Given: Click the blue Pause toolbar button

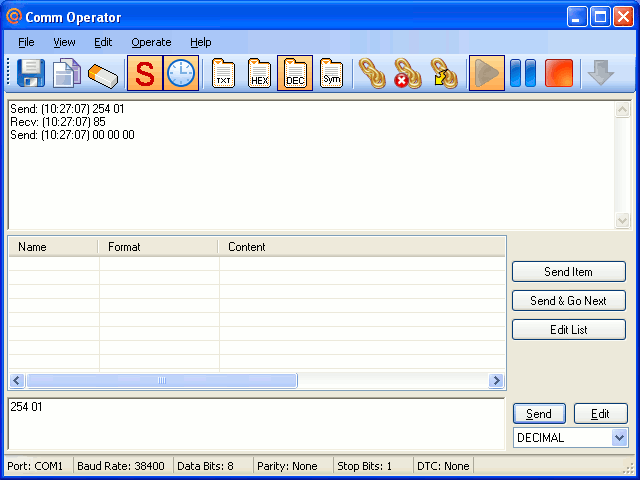Looking at the screenshot, I should (x=523, y=73).
